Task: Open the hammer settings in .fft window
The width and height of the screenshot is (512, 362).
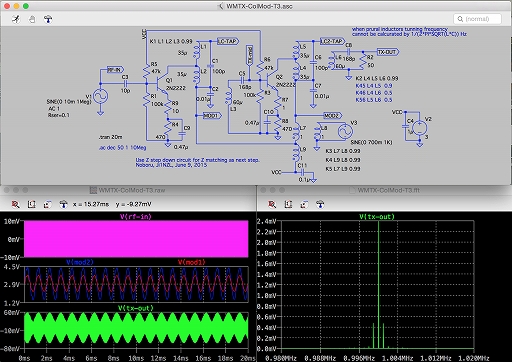Action: click(320, 204)
